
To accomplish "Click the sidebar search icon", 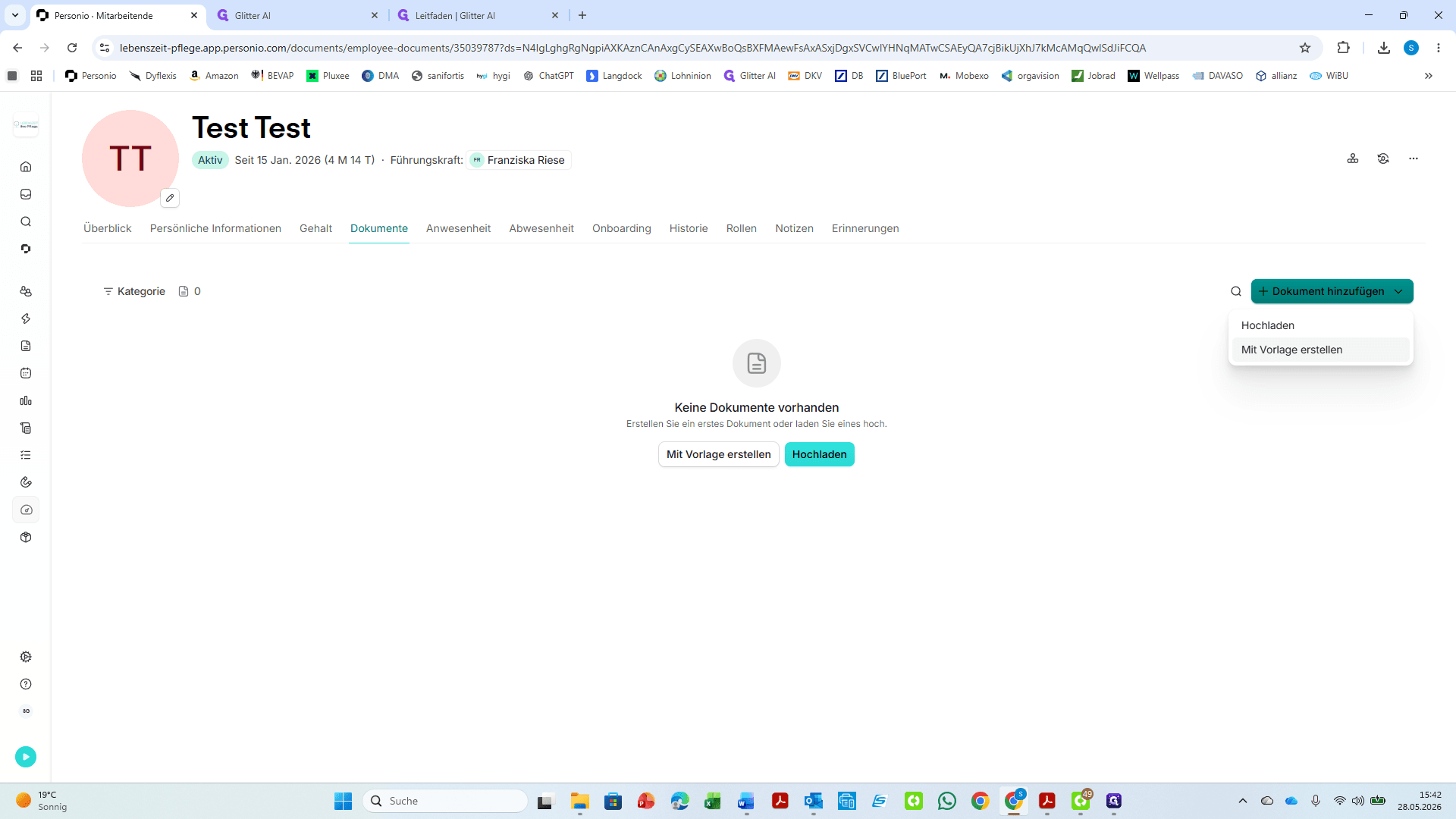I will tap(26, 221).
